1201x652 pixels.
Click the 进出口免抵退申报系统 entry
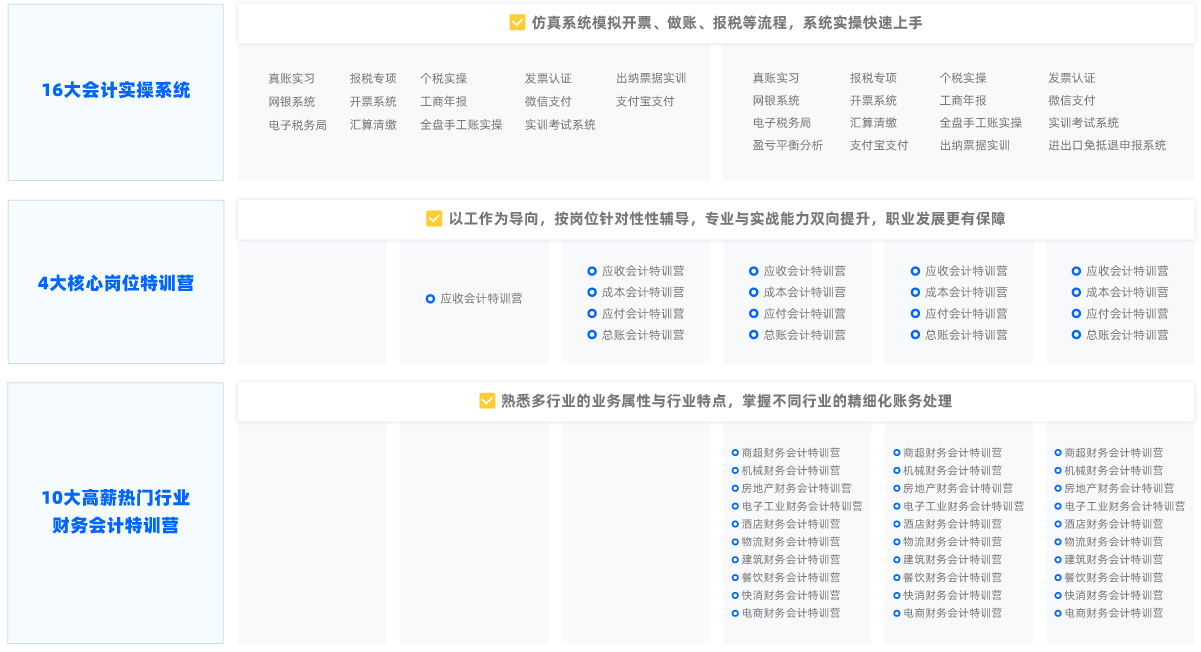click(1107, 145)
